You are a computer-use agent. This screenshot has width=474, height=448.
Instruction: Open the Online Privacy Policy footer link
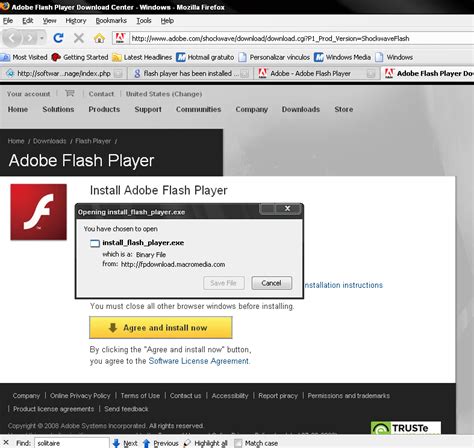coord(80,396)
